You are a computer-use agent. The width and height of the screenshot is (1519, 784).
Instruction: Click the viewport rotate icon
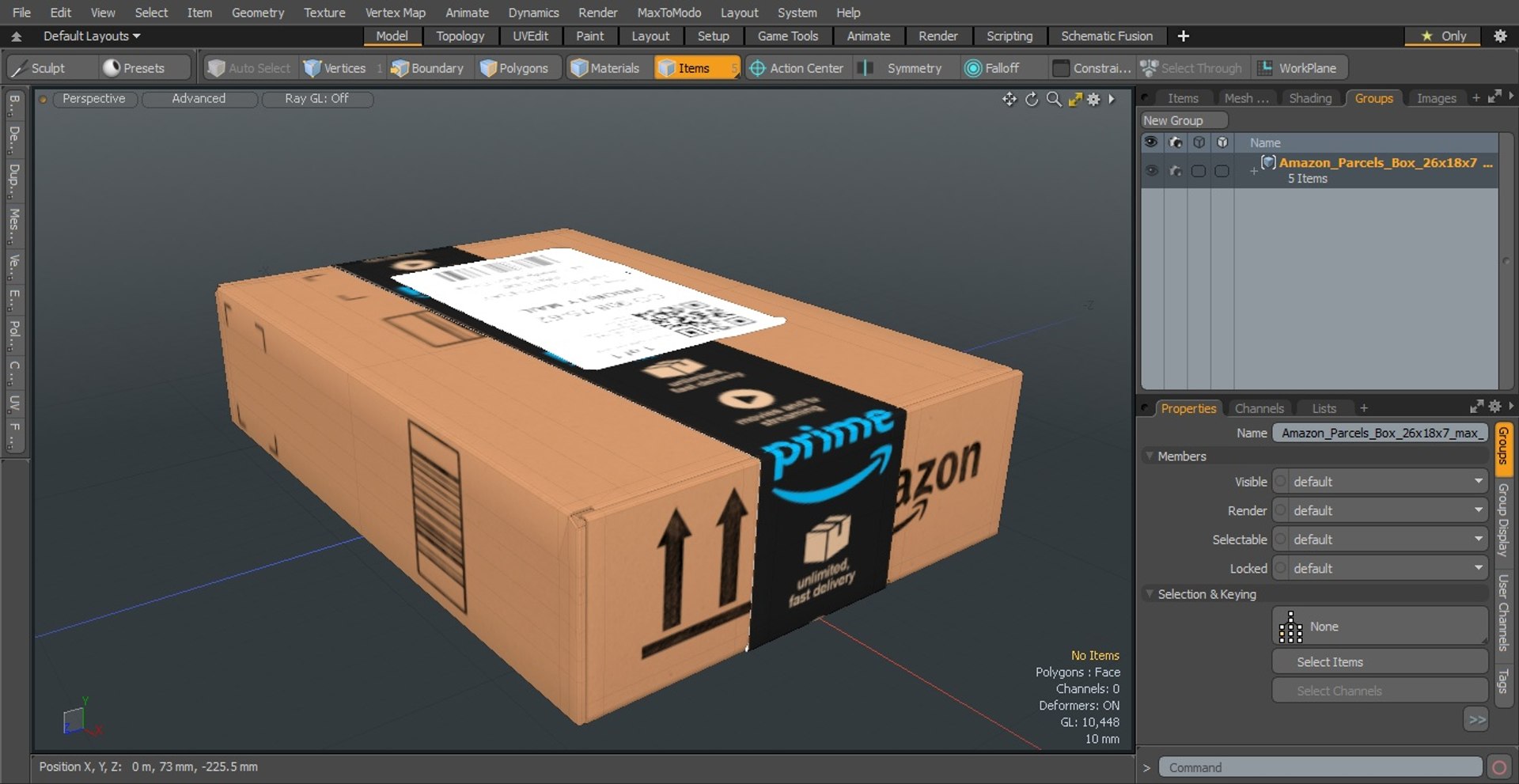(x=1032, y=99)
